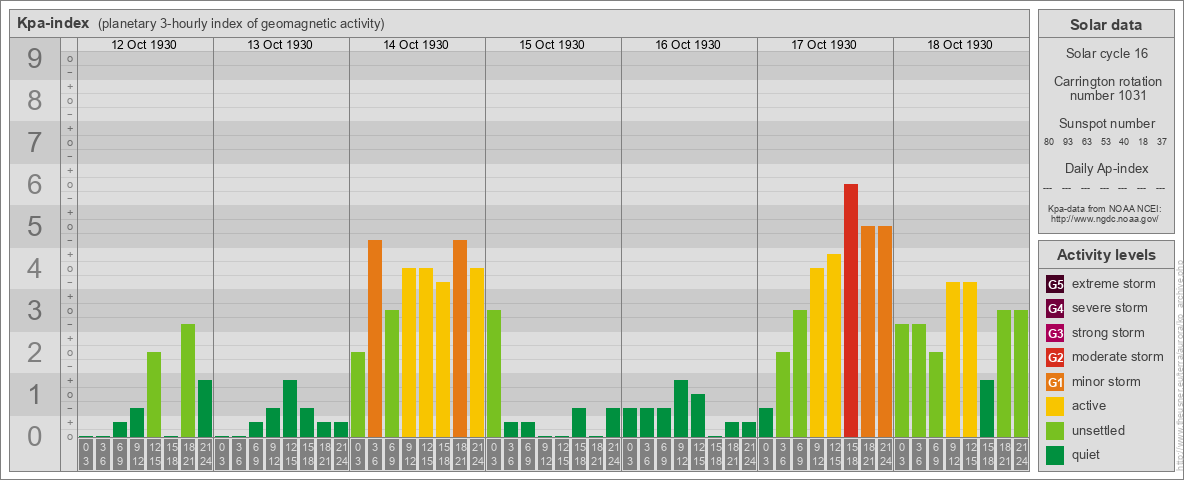Click the sunspot value 80
This screenshot has width=1184, height=480.
coord(1049,142)
